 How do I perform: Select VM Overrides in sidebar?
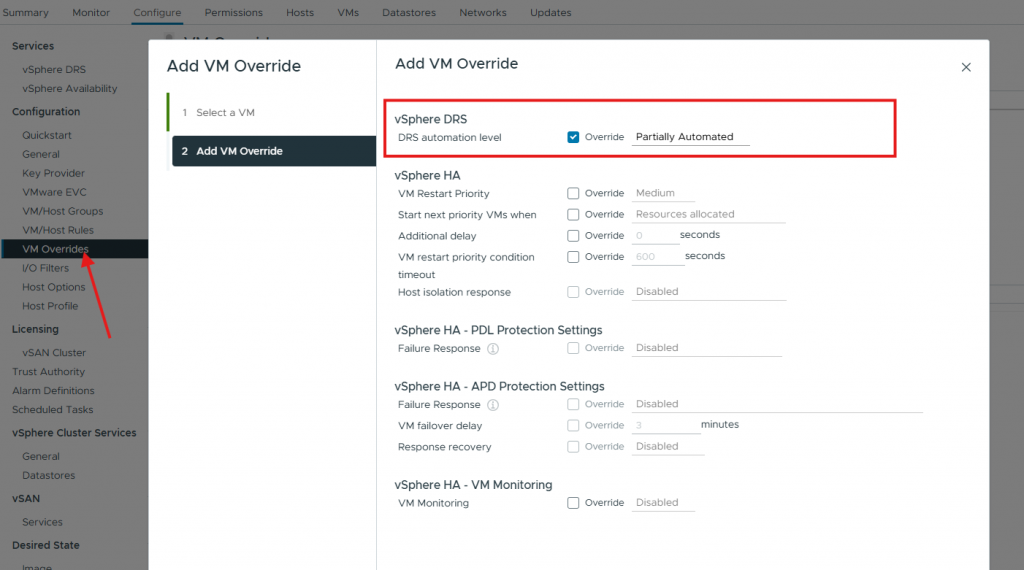pos(74,249)
